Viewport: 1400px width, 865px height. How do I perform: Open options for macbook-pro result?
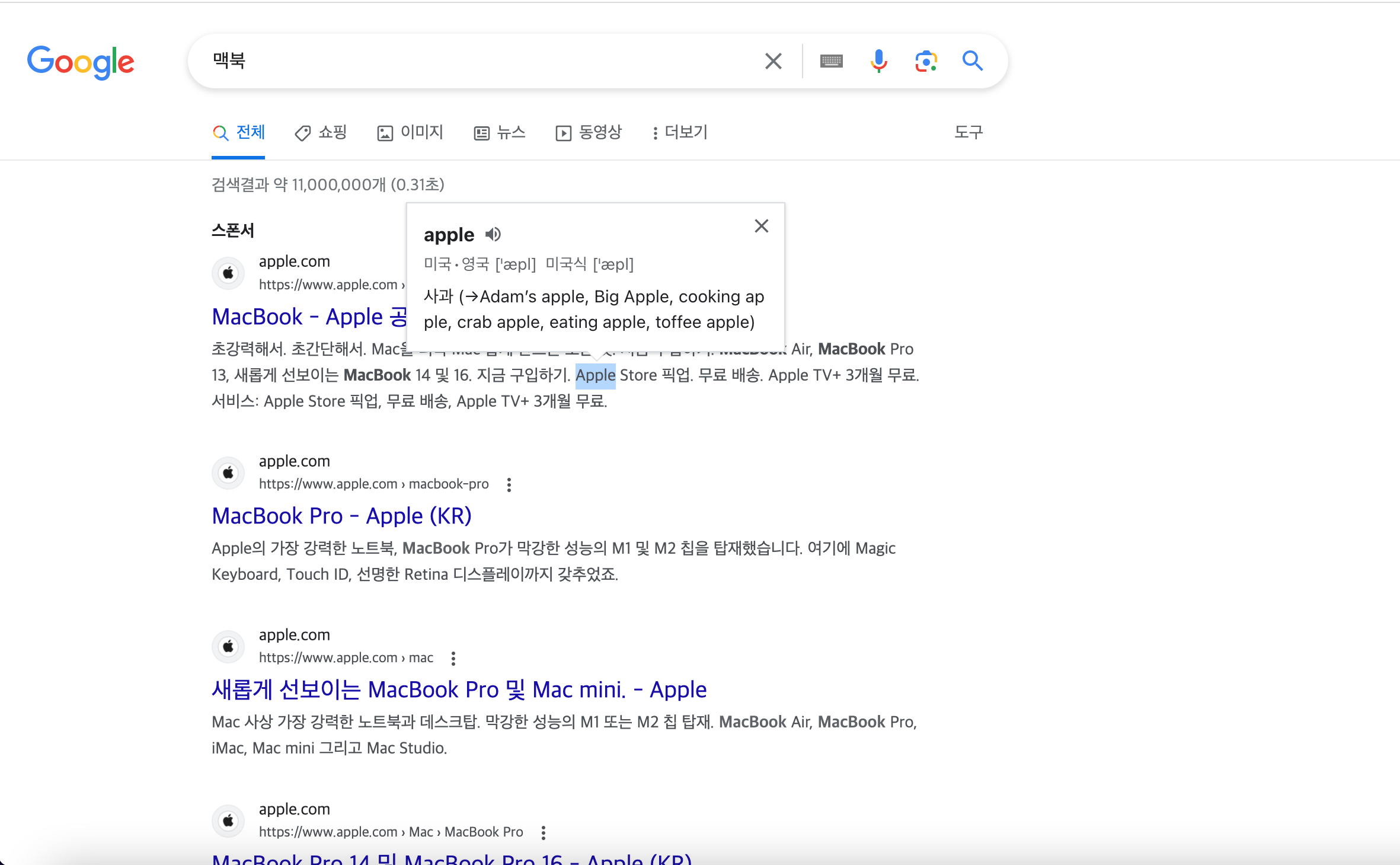tap(509, 485)
